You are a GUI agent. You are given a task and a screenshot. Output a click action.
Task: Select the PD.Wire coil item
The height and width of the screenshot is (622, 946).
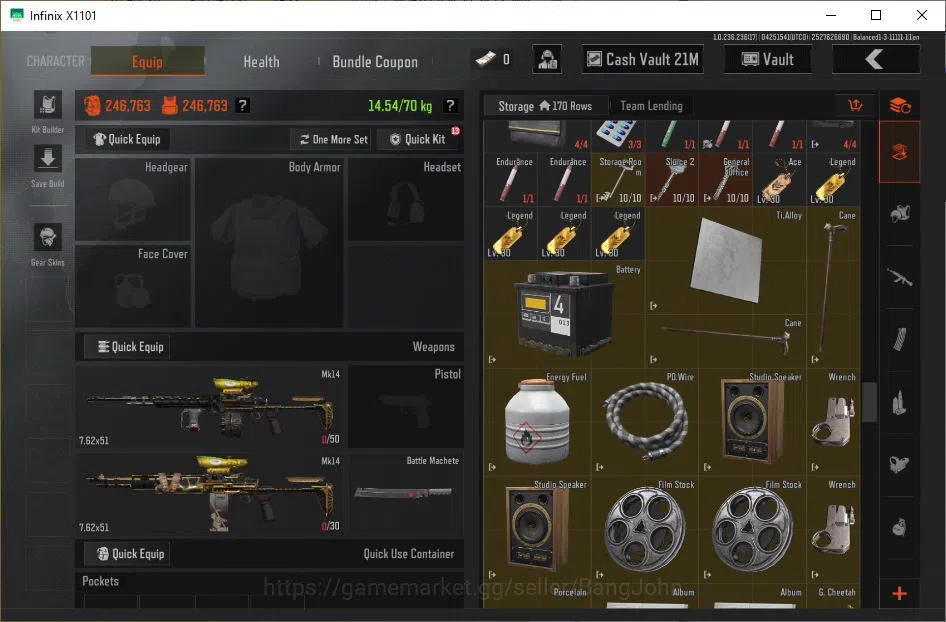[645, 421]
